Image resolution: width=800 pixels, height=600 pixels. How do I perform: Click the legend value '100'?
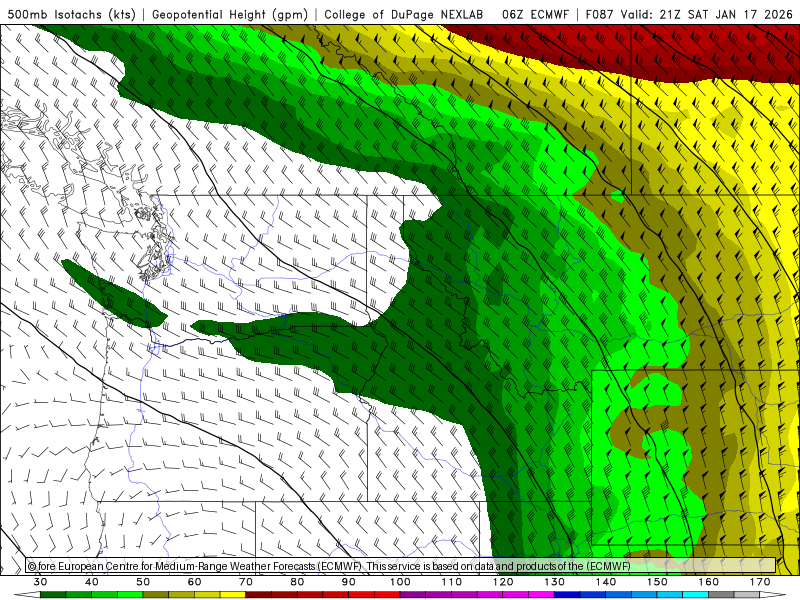[x=401, y=582]
